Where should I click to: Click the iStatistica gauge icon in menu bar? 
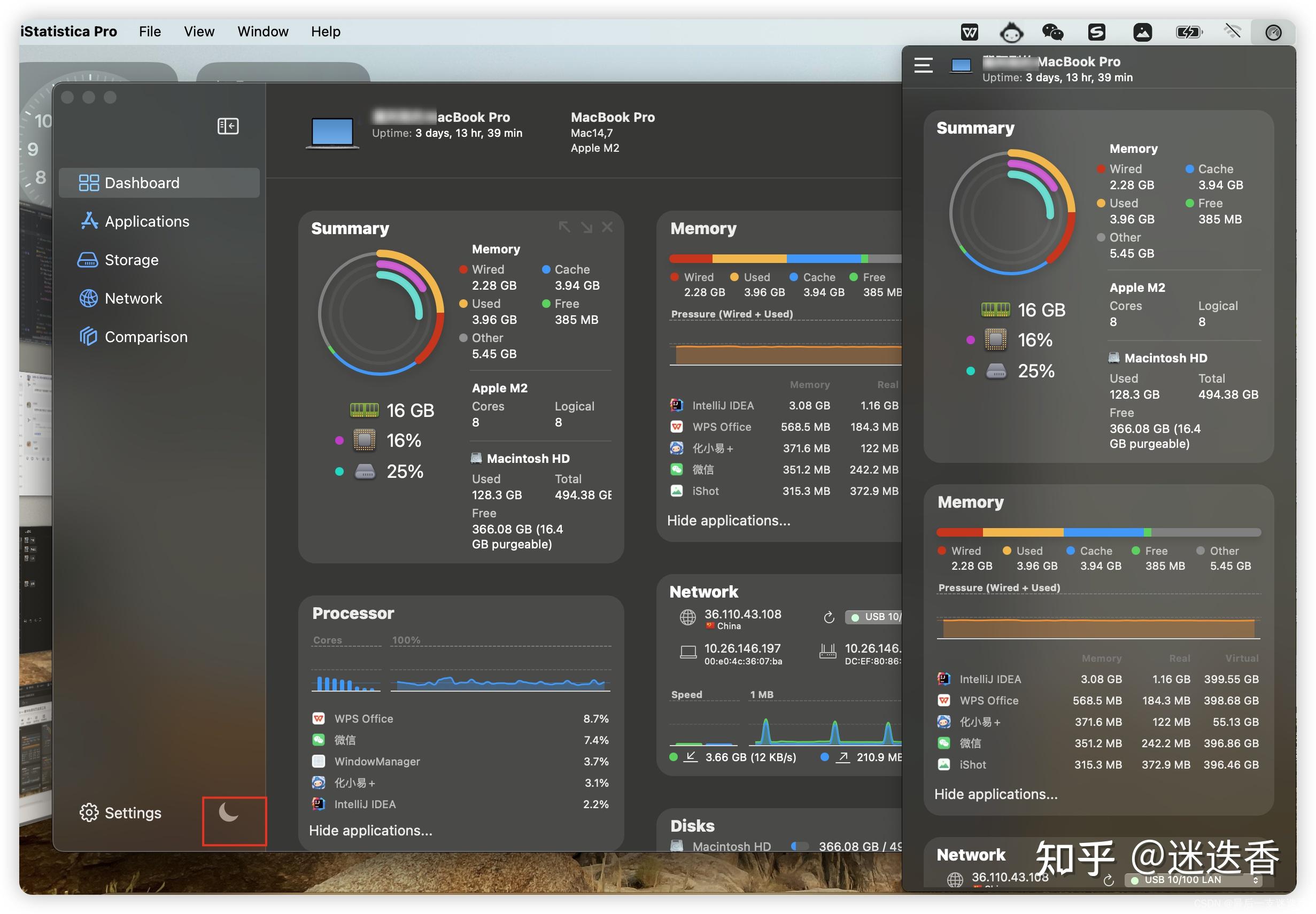pos(1274,32)
